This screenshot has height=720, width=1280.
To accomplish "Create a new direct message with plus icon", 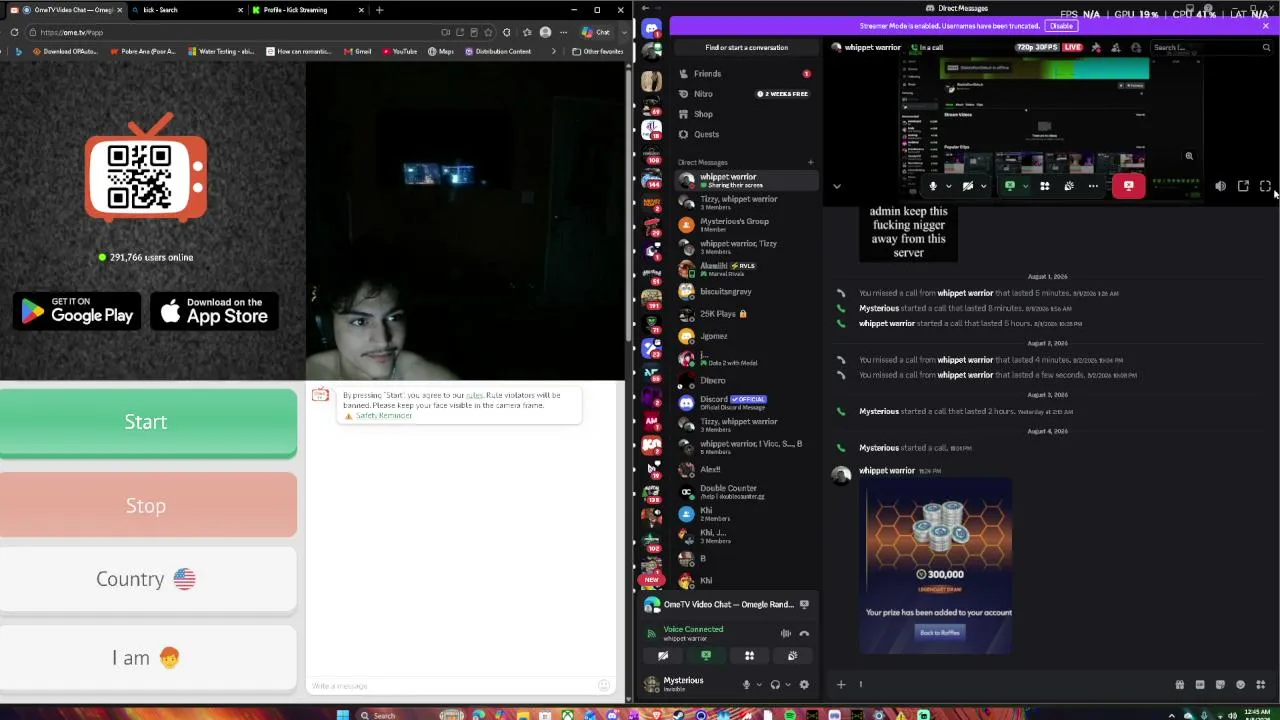I will pyautogui.click(x=810, y=162).
